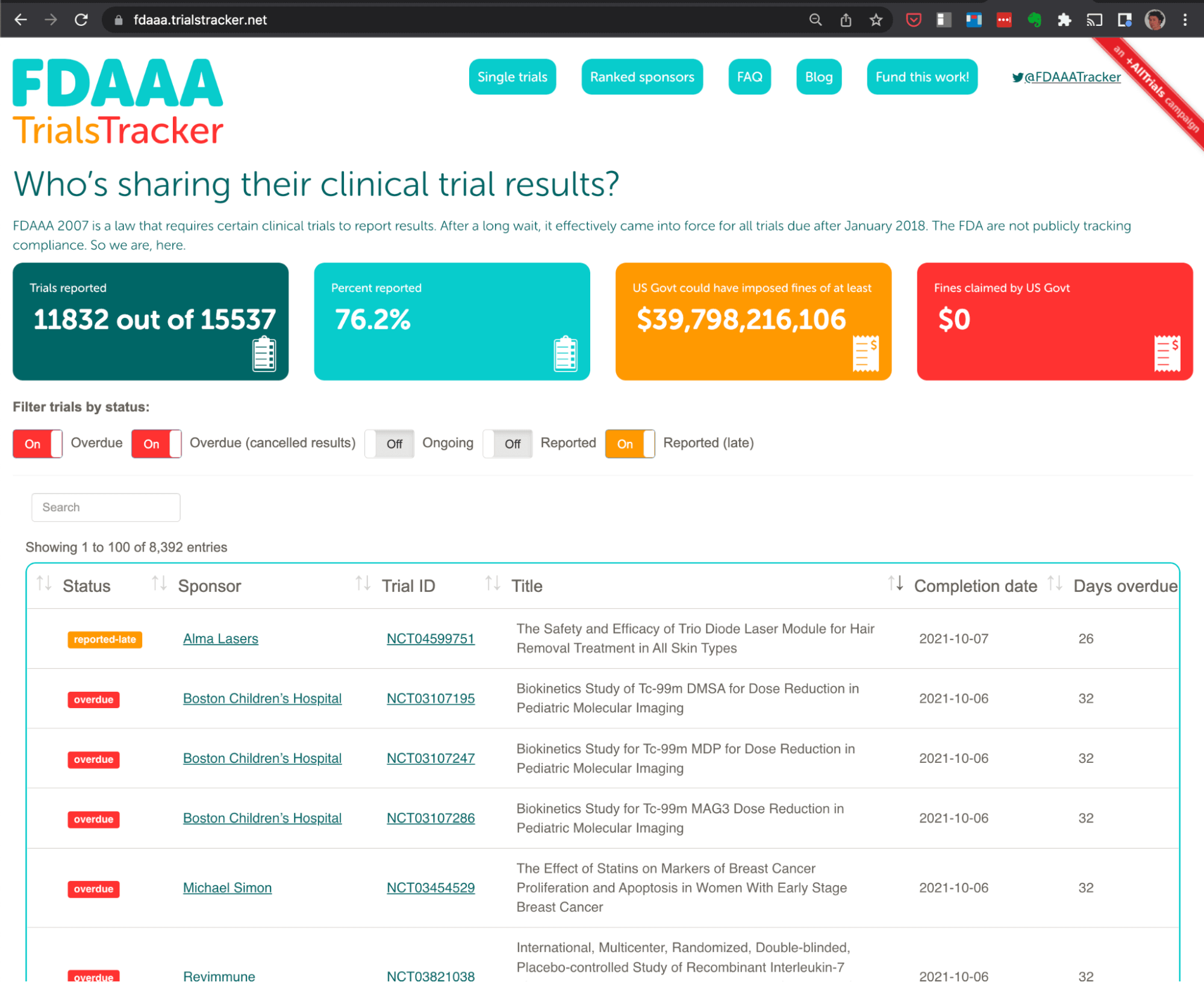Sort the table by Status column
This screenshot has height=982, width=1204.
[86, 586]
